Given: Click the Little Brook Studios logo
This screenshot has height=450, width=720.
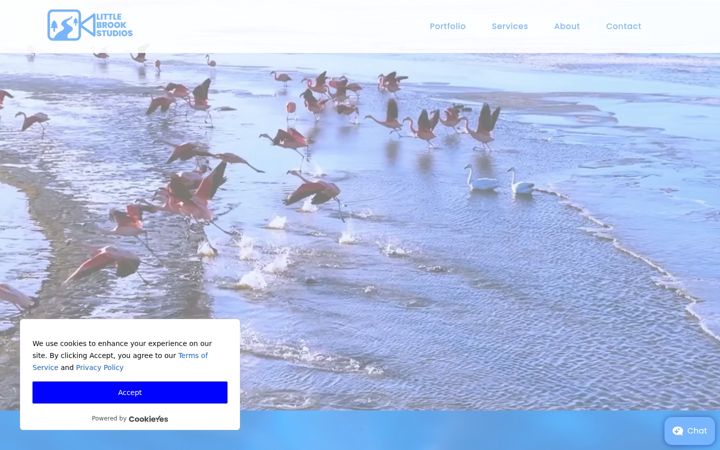Looking at the screenshot, I should (x=90, y=25).
